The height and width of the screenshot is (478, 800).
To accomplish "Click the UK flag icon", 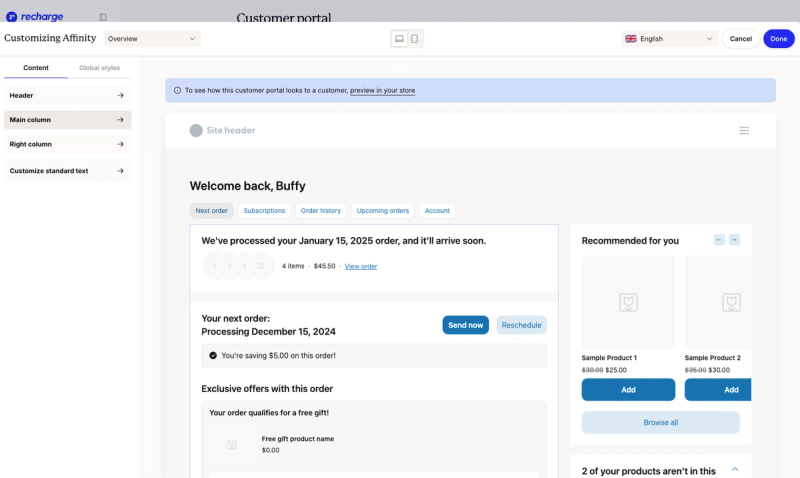I will [x=631, y=39].
